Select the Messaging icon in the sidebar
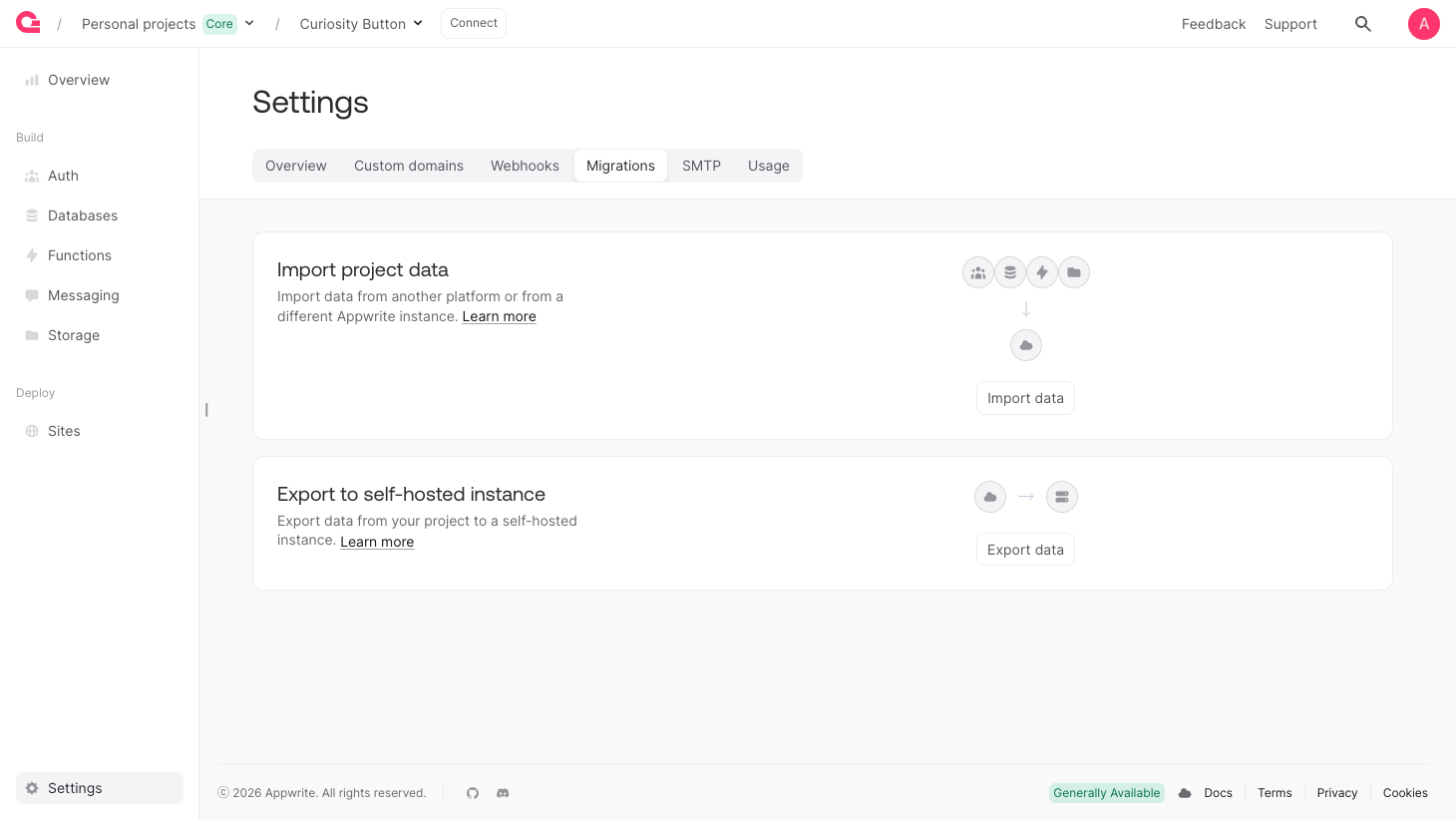Image resolution: width=1456 pixels, height=820 pixels. tap(31, 295)
